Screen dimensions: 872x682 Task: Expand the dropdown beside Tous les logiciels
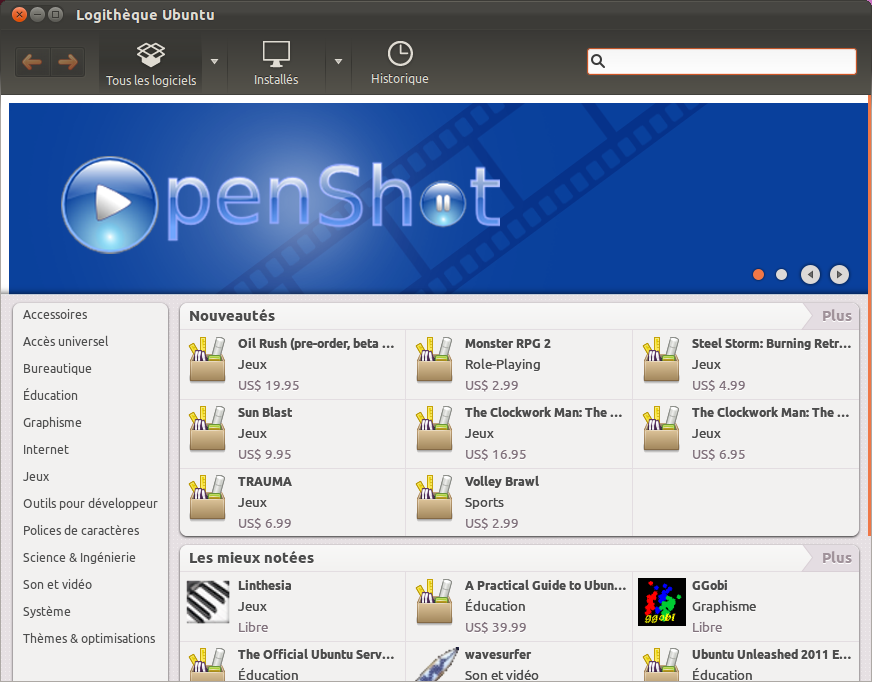[x=214, y=61]
